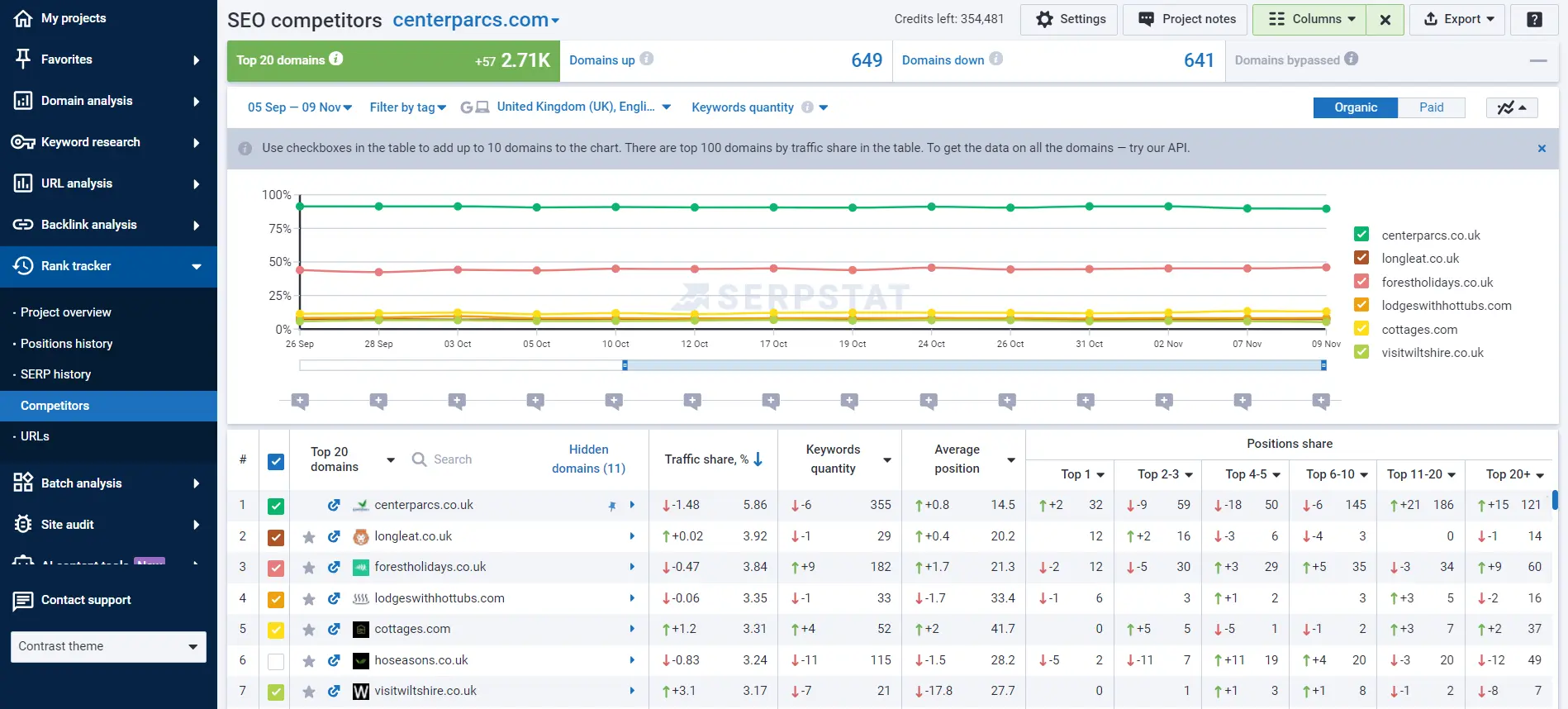
Task: Toggle the select-all checkbox in table header
Action: tap(276, 462)
